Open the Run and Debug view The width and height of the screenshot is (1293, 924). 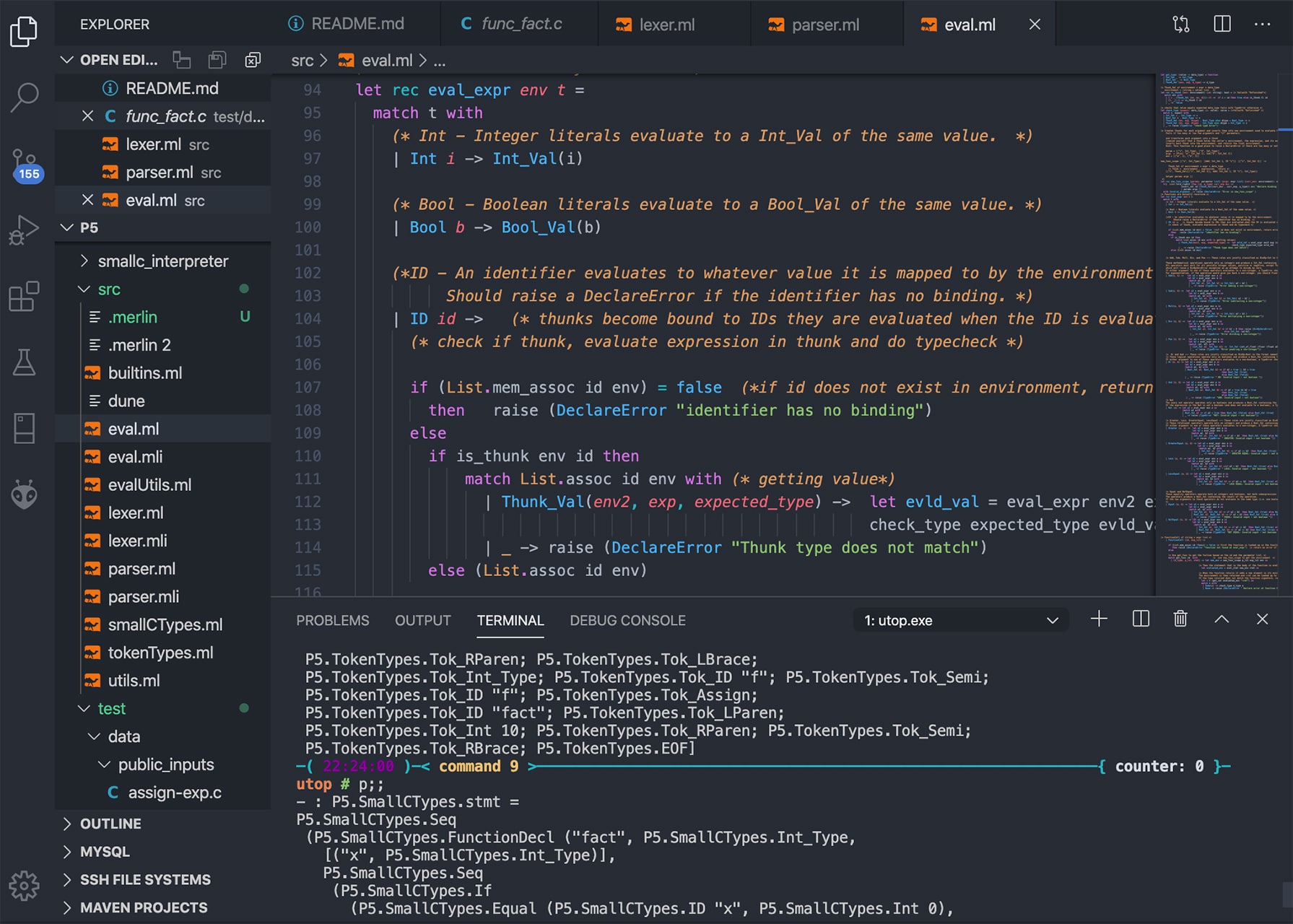click(24, 230)
